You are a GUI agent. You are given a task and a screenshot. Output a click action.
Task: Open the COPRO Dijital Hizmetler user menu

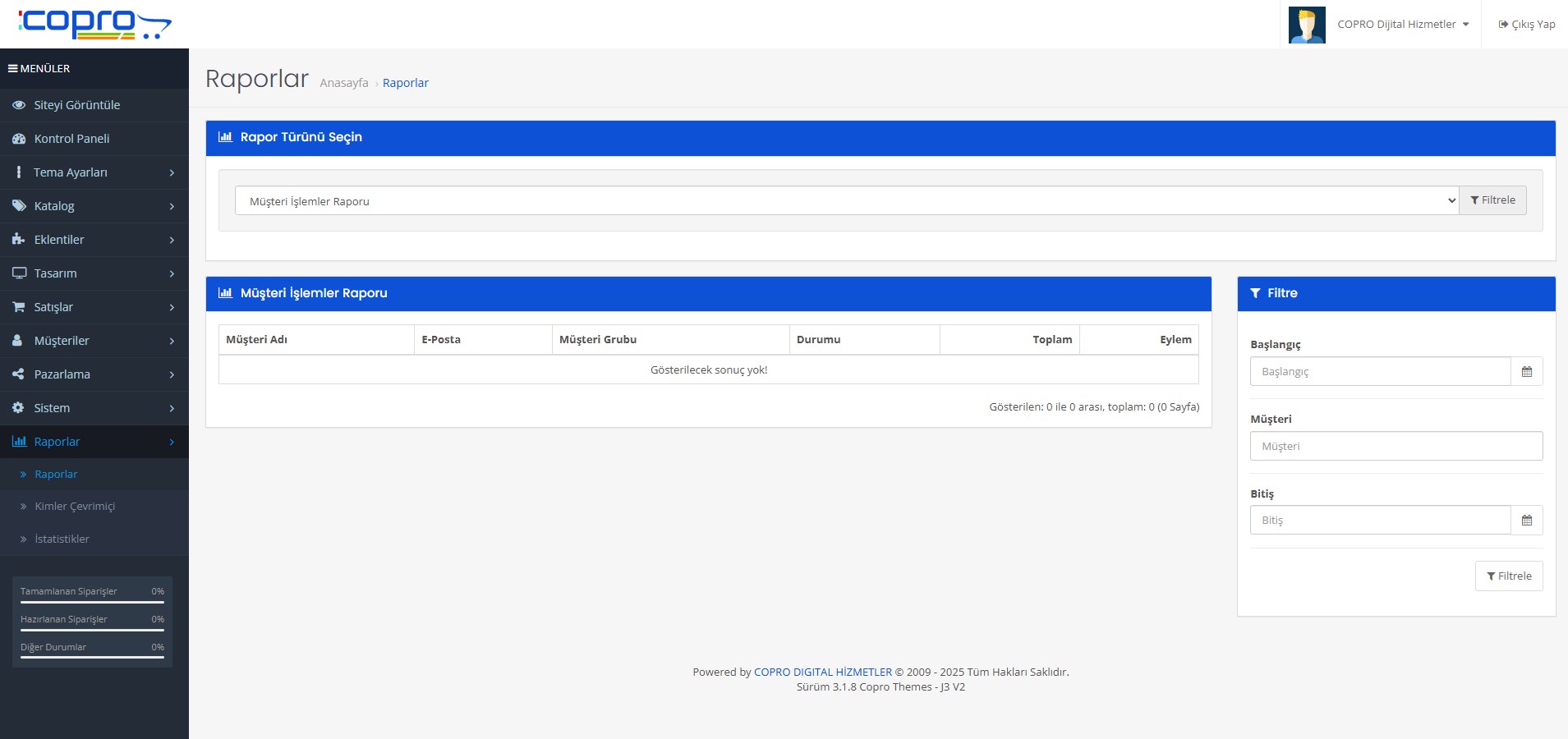click(x=1402, y=25)
